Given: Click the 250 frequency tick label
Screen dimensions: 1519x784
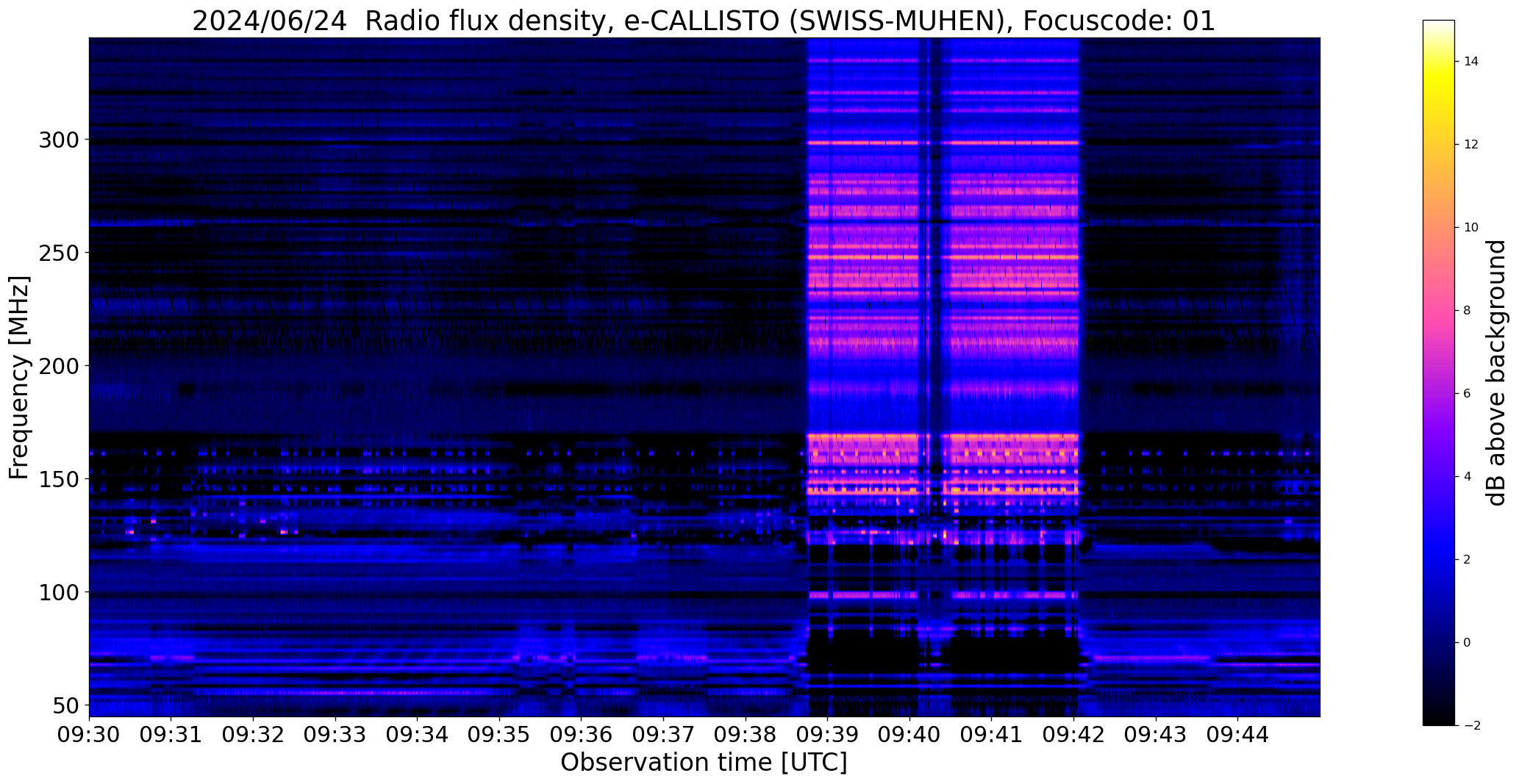Looking at the screenshot, I should (x=60, y=253).
